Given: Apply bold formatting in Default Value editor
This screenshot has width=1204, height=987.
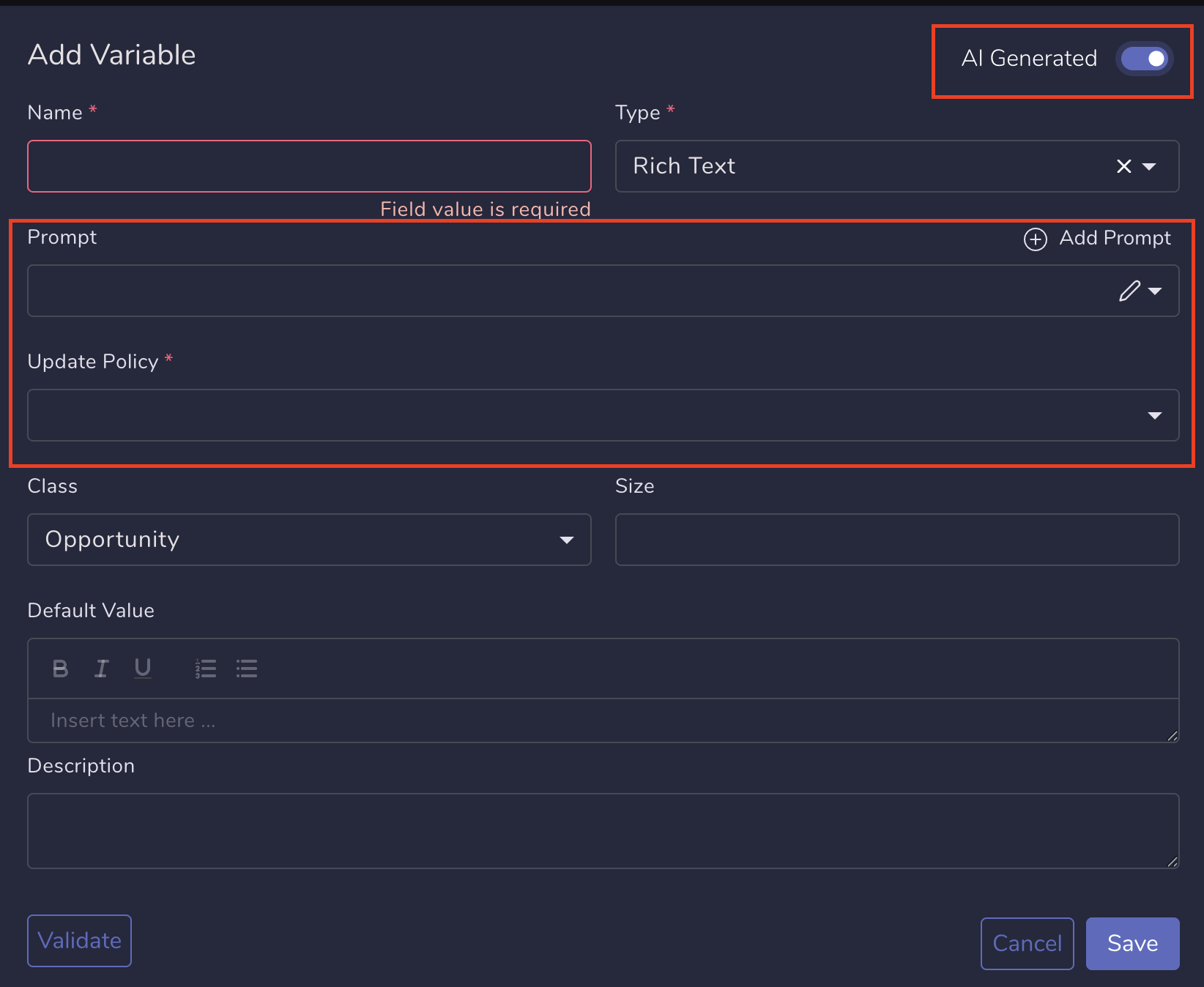Looking at the screenshot, I should 60,668.
